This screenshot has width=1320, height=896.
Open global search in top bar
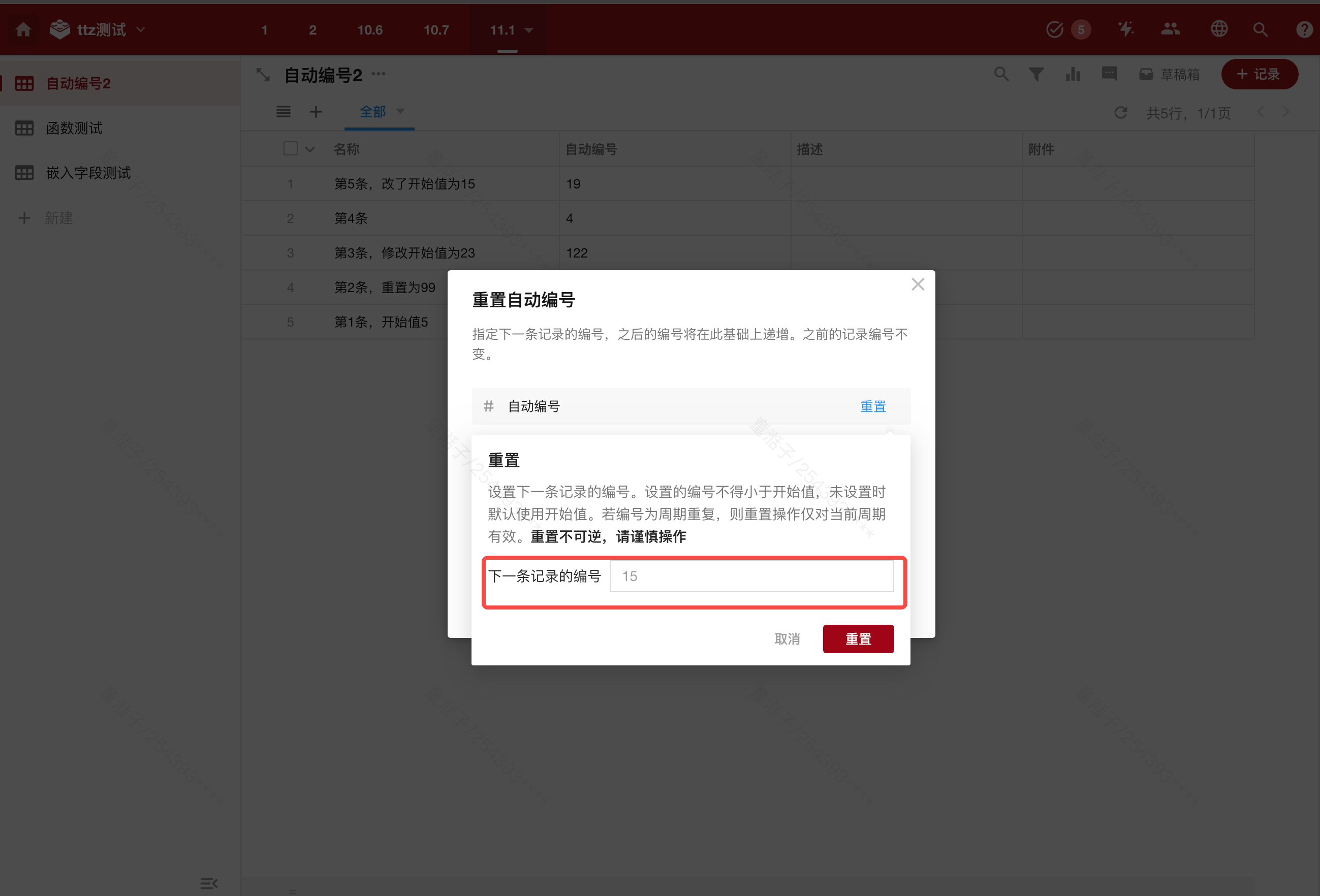[x=1261, y=29]
